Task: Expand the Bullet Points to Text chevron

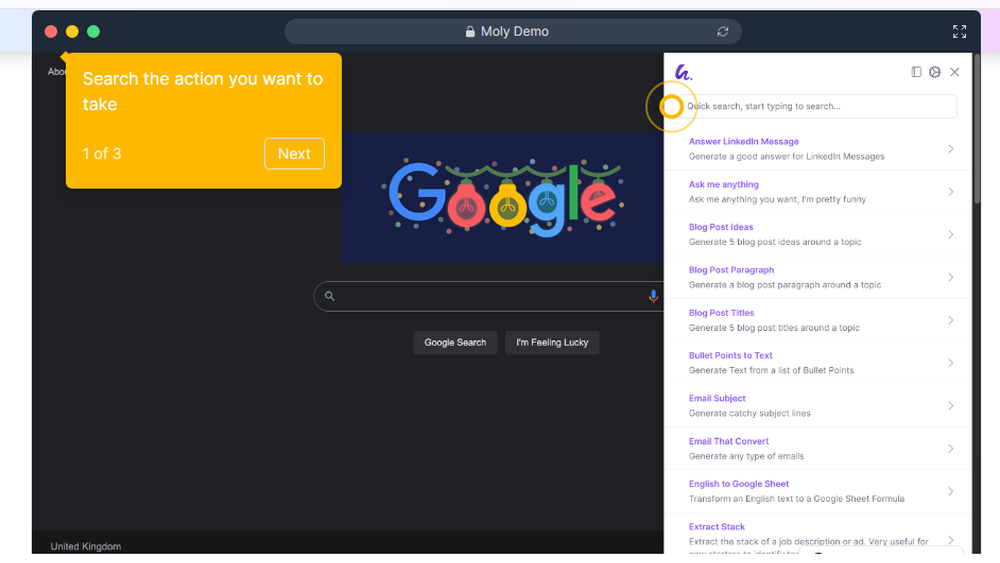Action: (x=950, y=362)
